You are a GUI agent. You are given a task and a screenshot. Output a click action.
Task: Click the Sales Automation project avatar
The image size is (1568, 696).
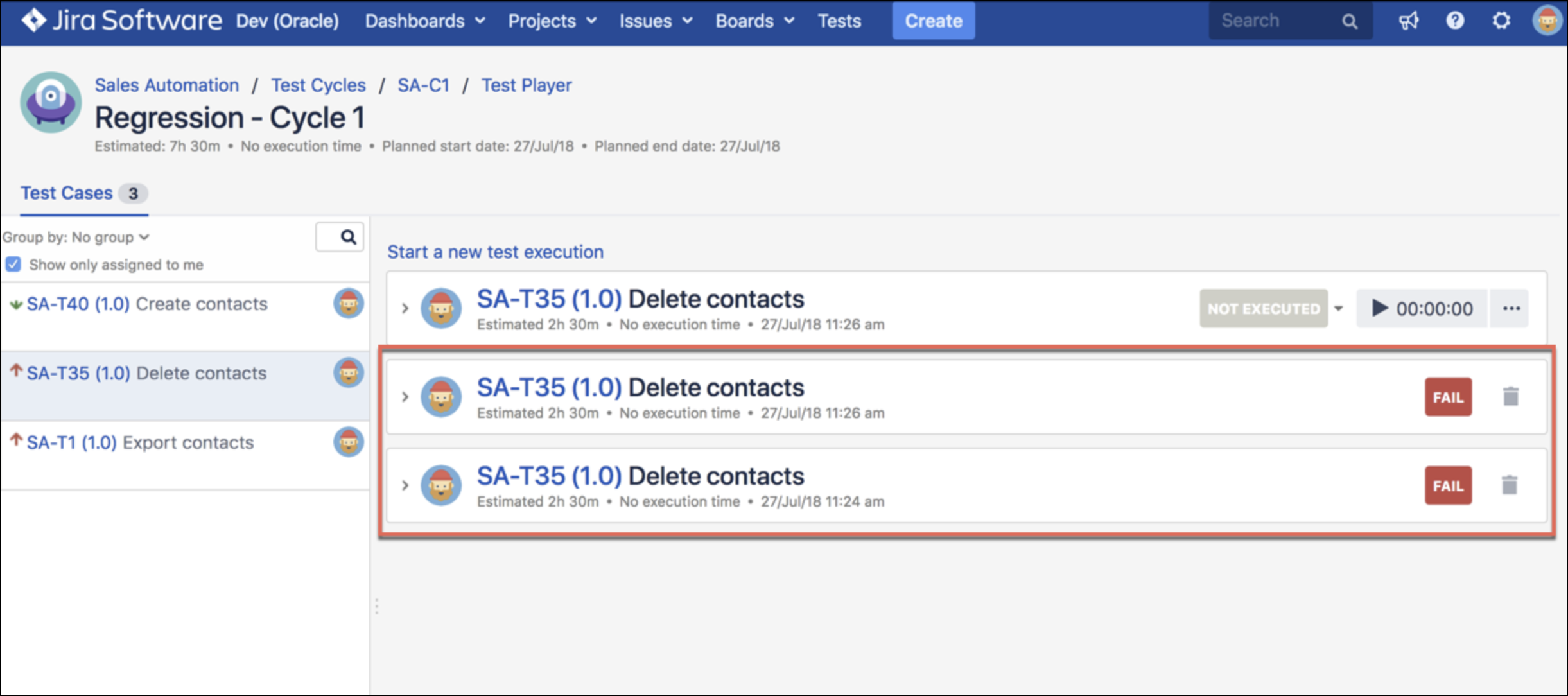(x=51, y=103)
